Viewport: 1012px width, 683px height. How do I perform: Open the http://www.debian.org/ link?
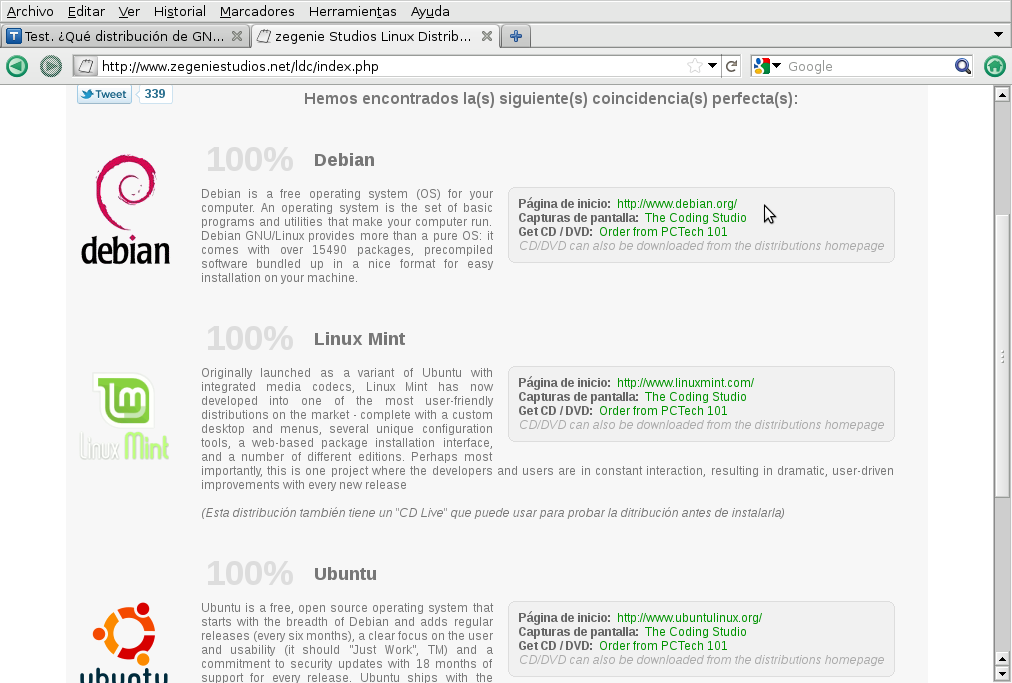tap(676, 204)
